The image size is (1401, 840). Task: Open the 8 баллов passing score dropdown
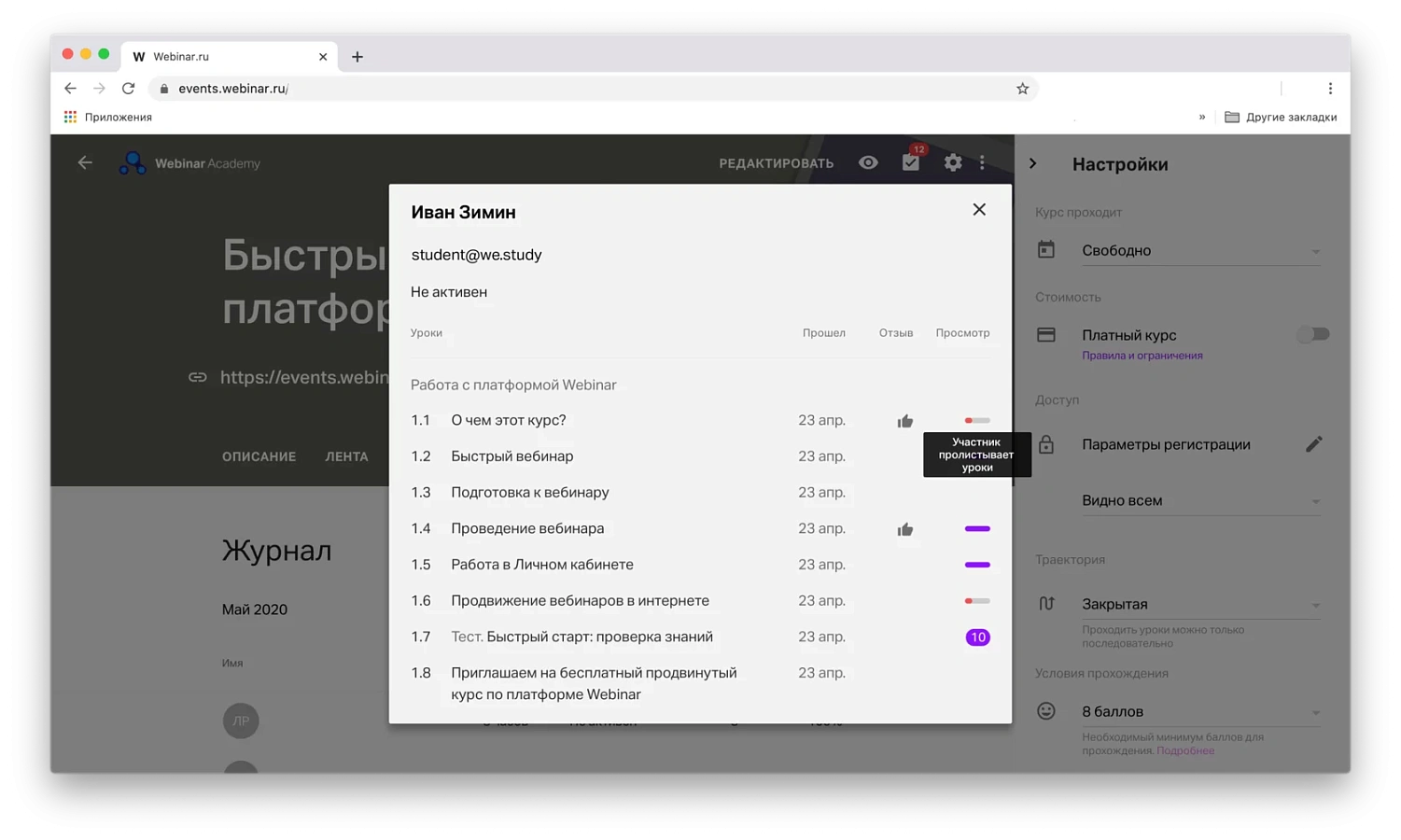coord(1200,711)
